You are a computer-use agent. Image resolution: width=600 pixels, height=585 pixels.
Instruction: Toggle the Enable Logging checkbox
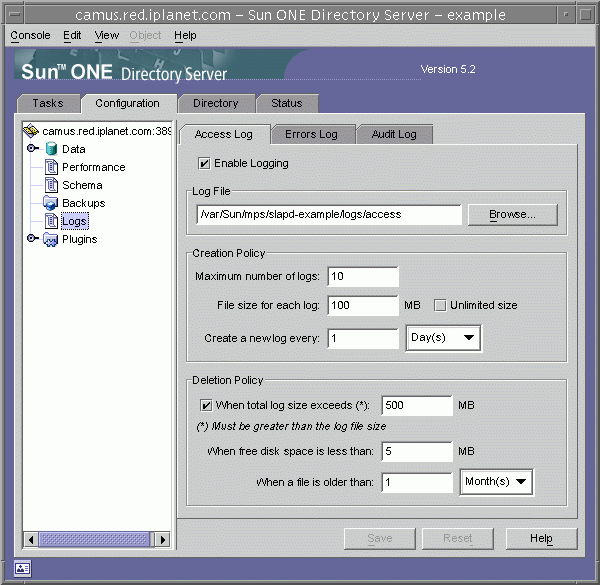click(x=204, y=163)
